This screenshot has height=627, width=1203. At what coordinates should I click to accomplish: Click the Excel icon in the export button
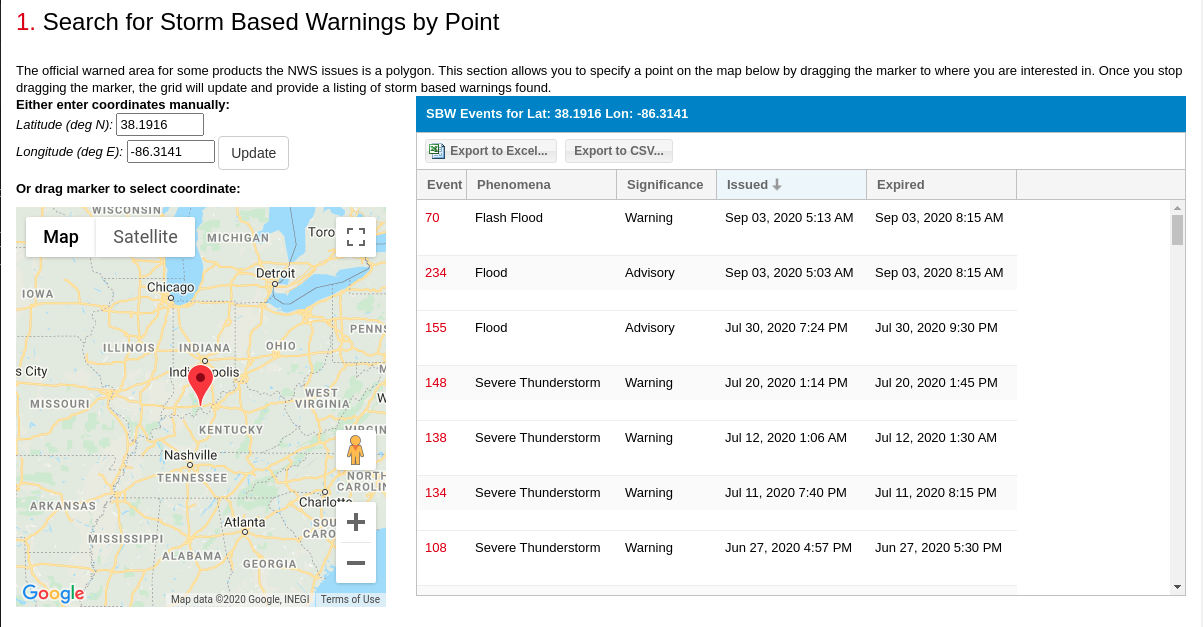437,151
